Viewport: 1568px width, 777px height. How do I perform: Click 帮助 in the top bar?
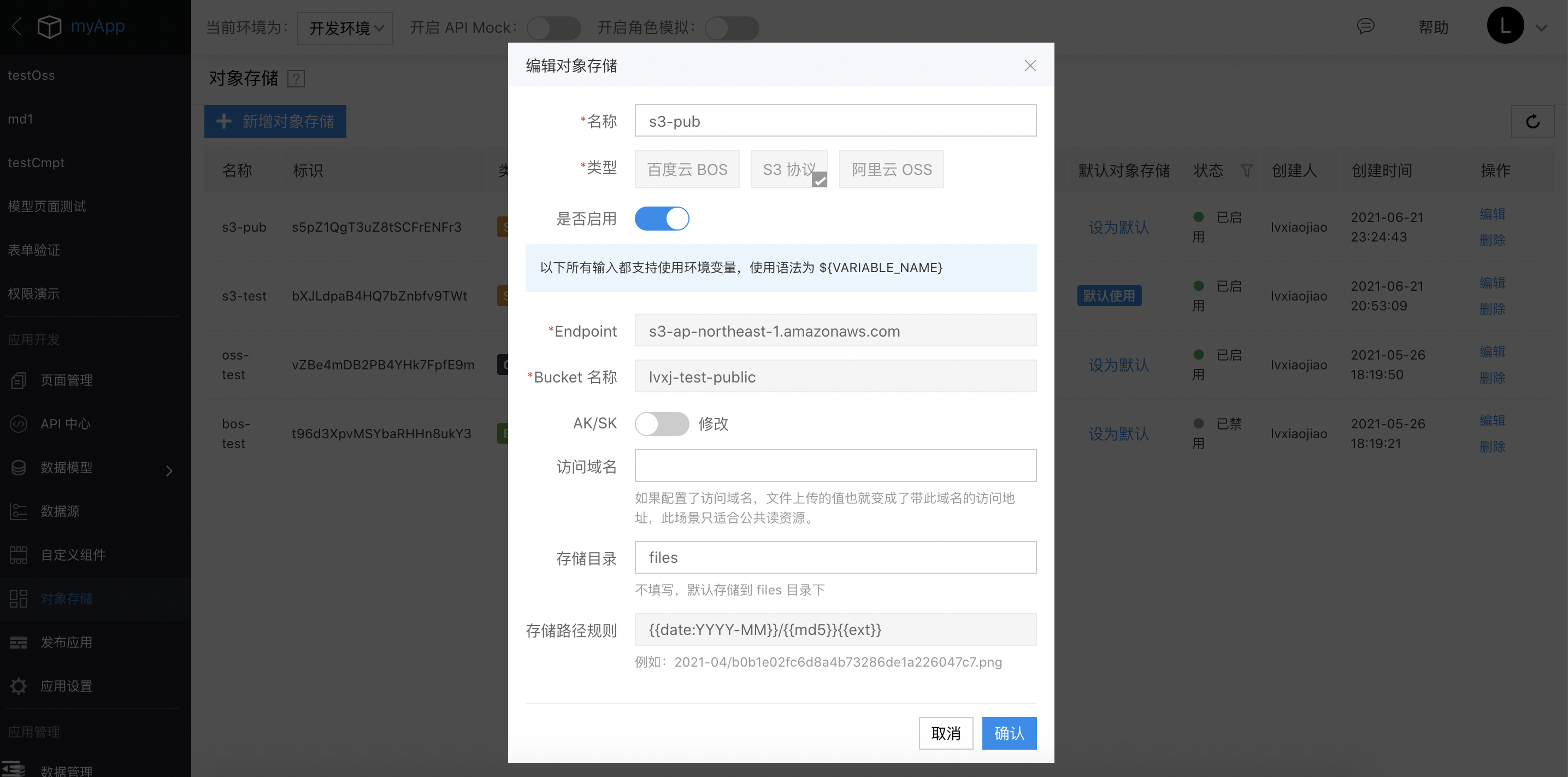[1434, 28]
